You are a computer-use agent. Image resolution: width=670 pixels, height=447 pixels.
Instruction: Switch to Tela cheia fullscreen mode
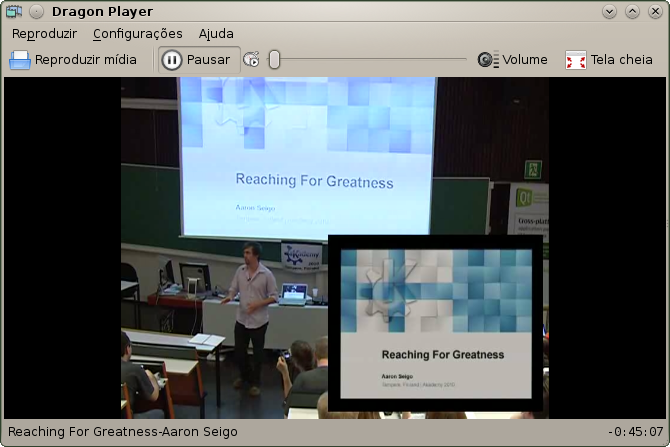[x=609, y=60]
